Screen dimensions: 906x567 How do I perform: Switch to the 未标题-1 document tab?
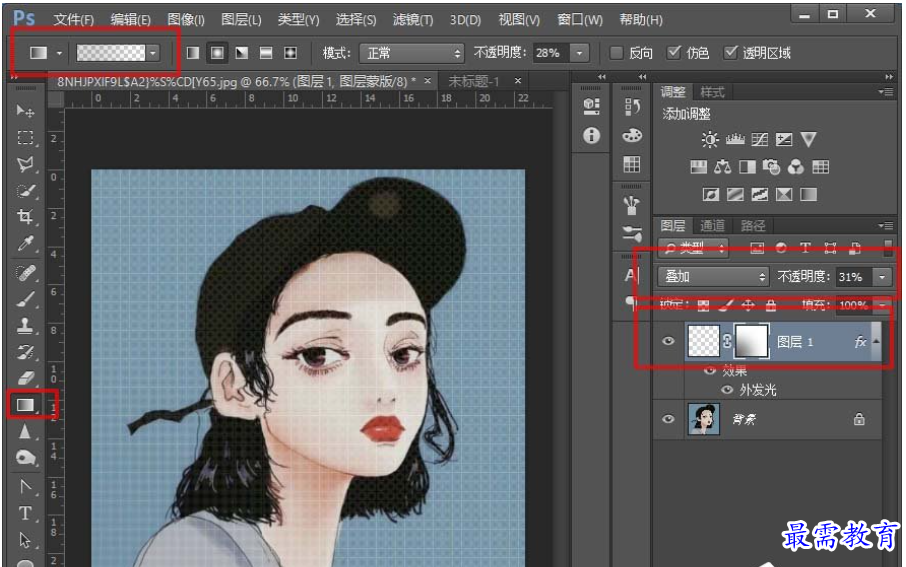pos(474,81)
